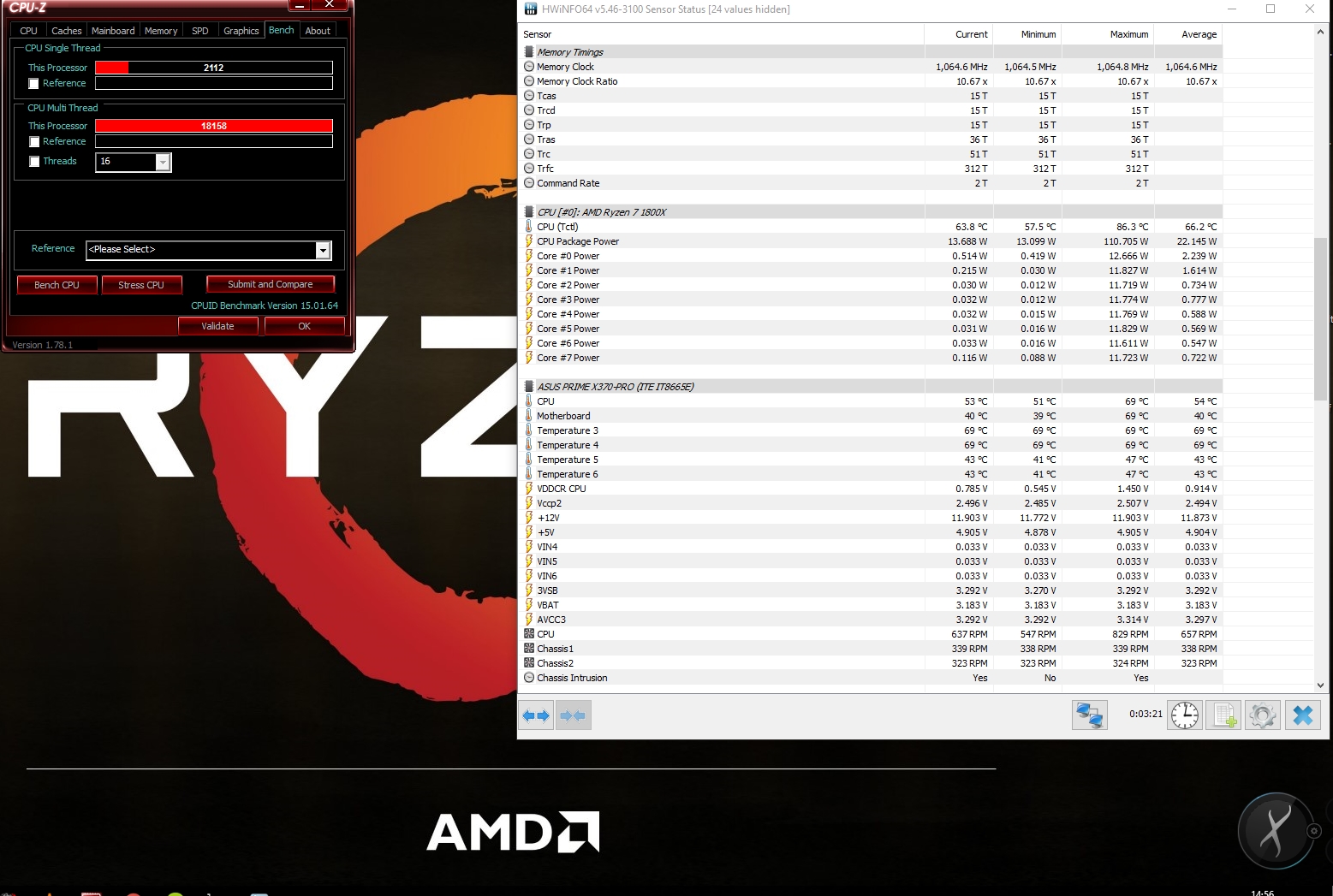
Task: Click the fan icon beside Chassis1
Action: [529, 649]
